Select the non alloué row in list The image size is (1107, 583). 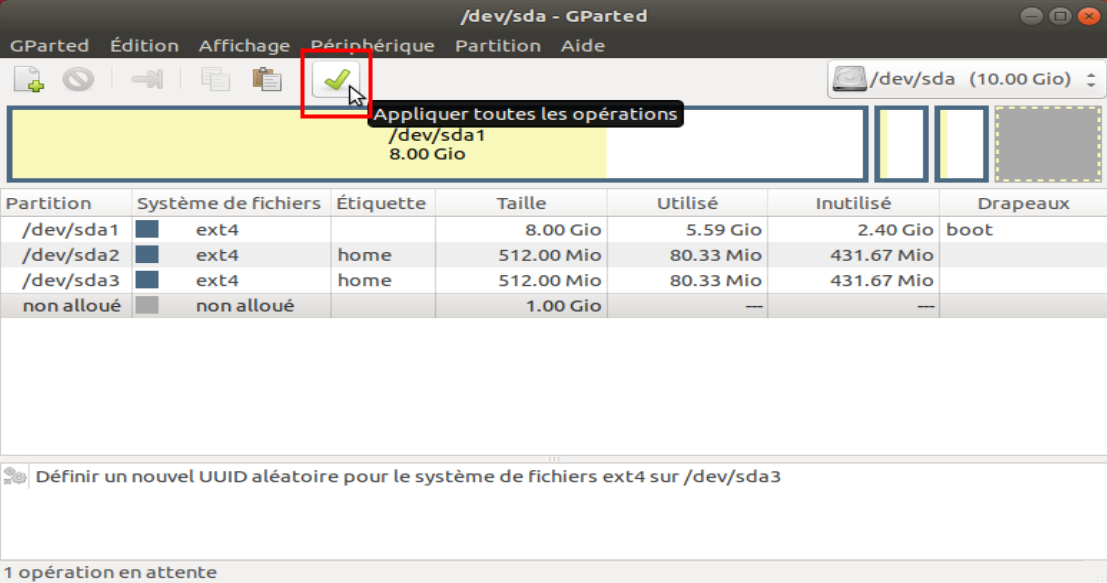[70, 306]
